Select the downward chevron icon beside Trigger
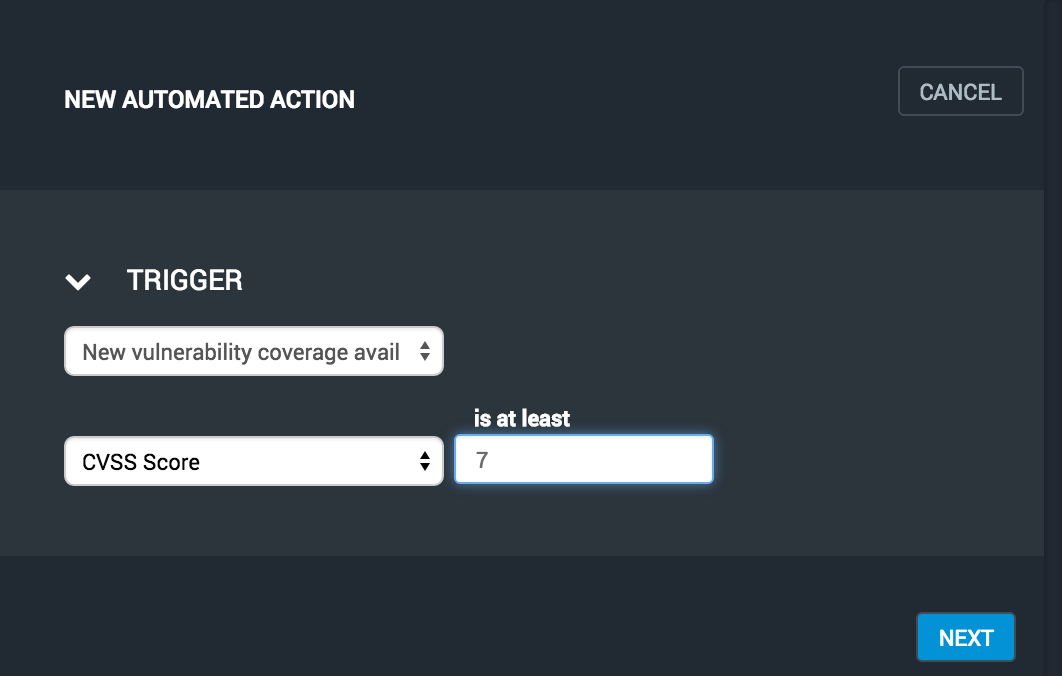The width and height of the screenshot is (1062, 676). pos(78,282)
